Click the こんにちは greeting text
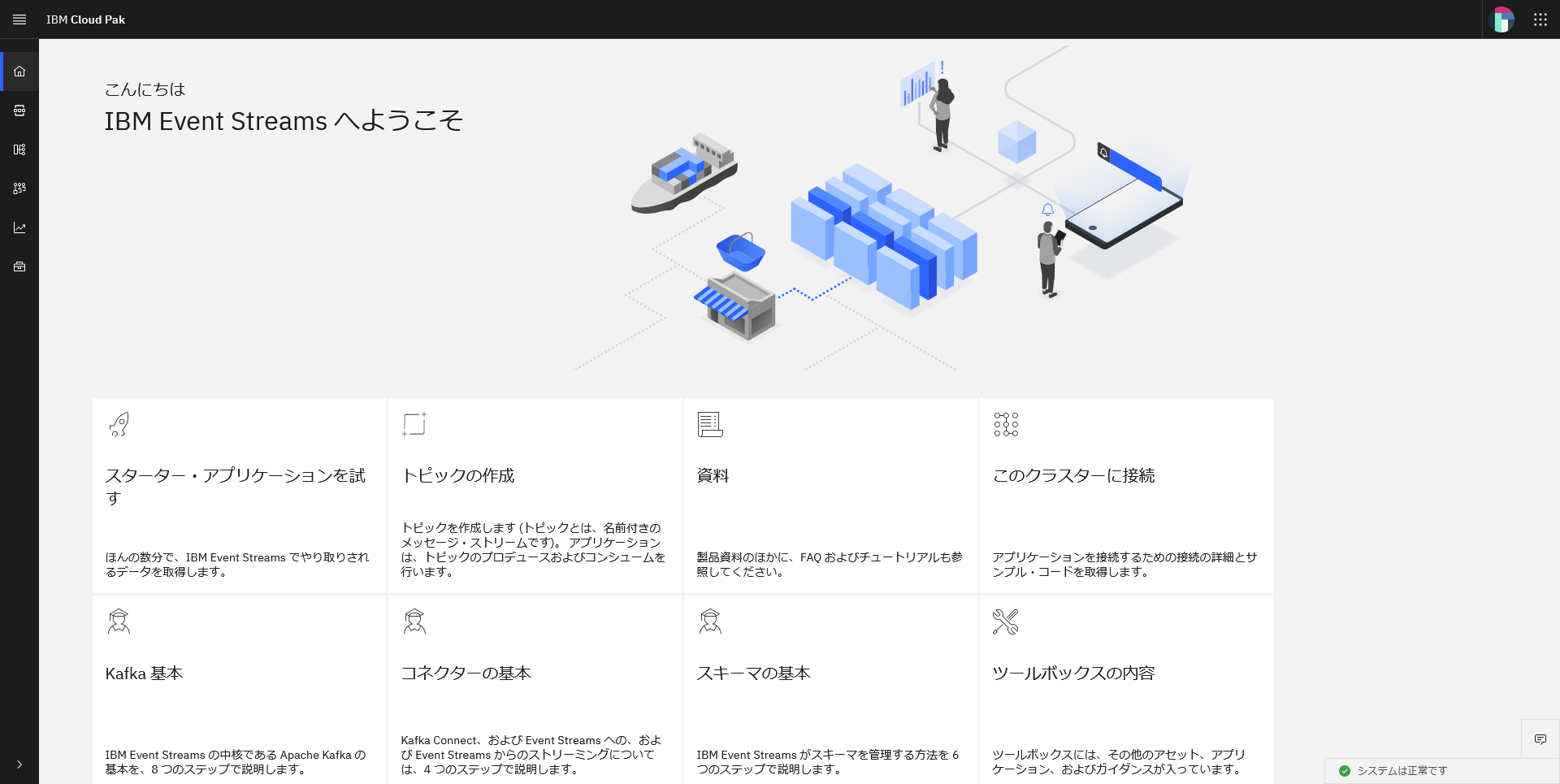 click(x=145, y=89)
